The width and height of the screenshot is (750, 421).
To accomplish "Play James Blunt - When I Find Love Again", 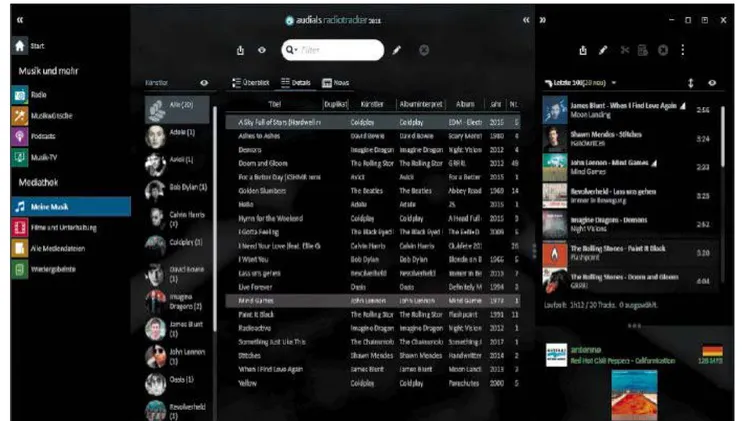I will click(629, 110).
